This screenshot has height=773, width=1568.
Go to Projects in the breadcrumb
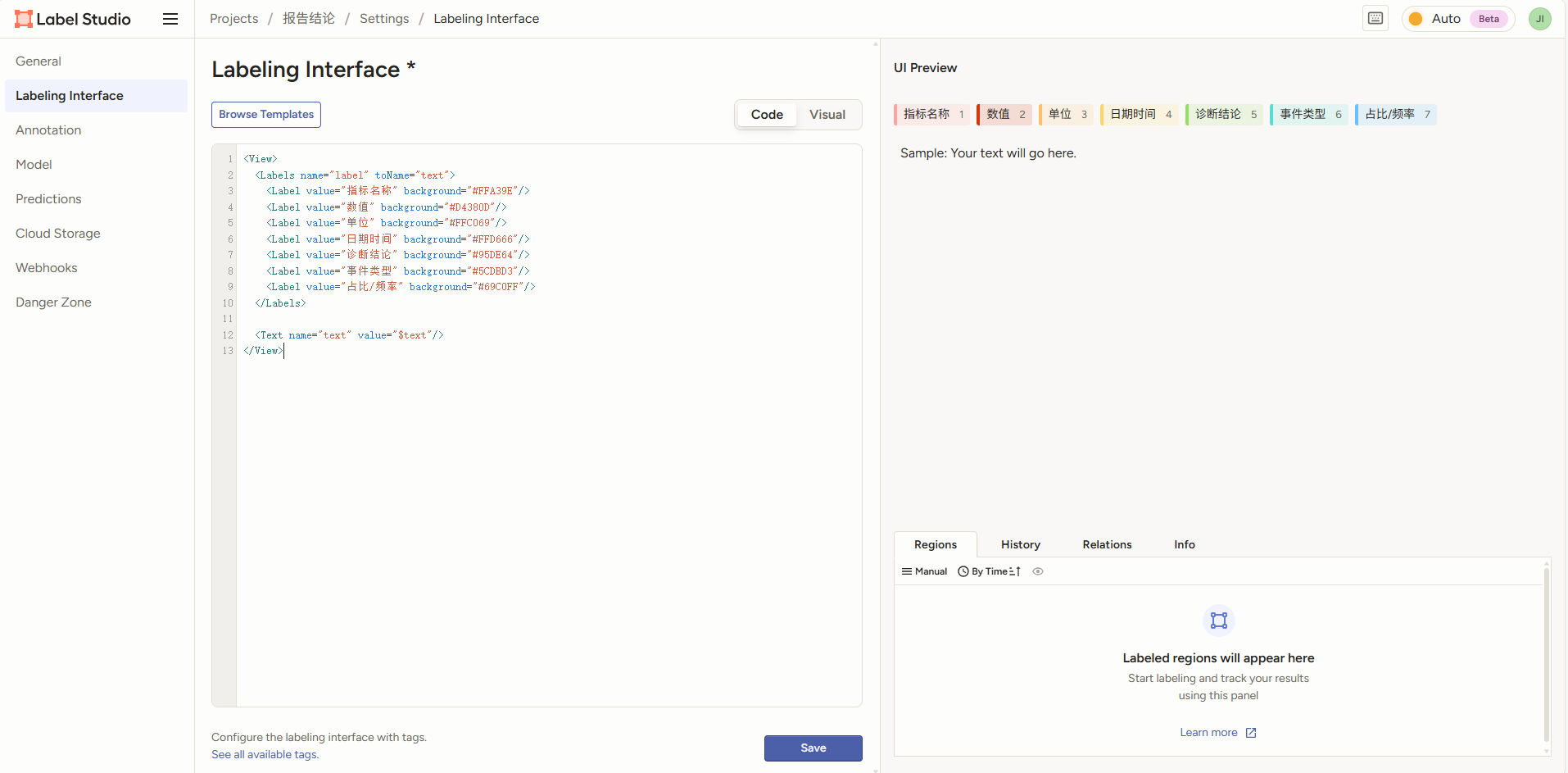click(x=233, y=19)
